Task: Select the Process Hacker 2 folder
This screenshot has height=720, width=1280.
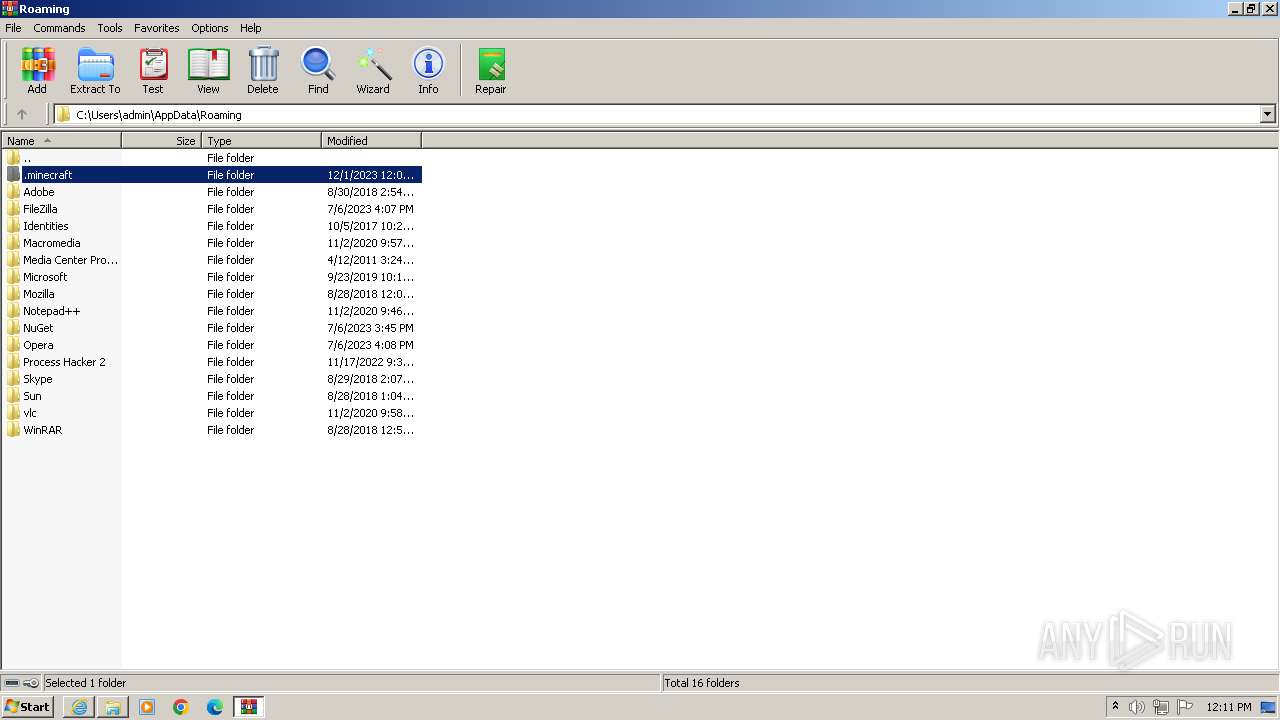Action: 212,362
